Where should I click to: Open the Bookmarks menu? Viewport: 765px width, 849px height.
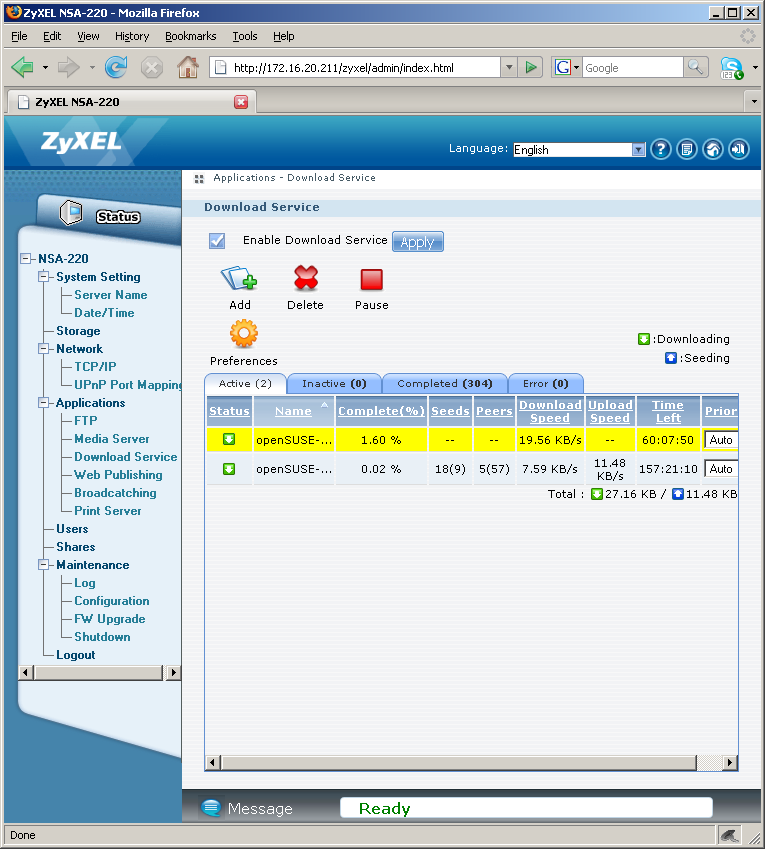pyautogui.click(x=191, y=36)
